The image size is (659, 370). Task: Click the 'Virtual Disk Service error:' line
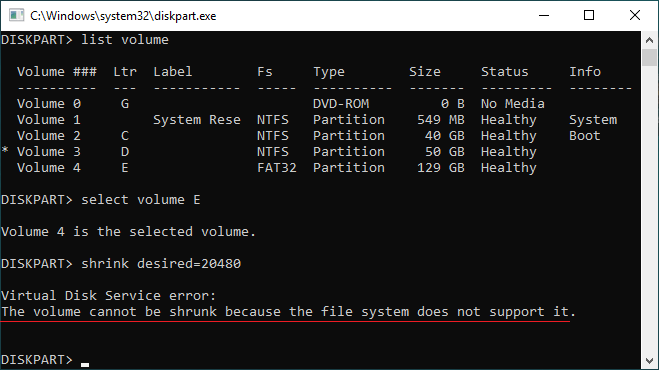click(108, 296)
